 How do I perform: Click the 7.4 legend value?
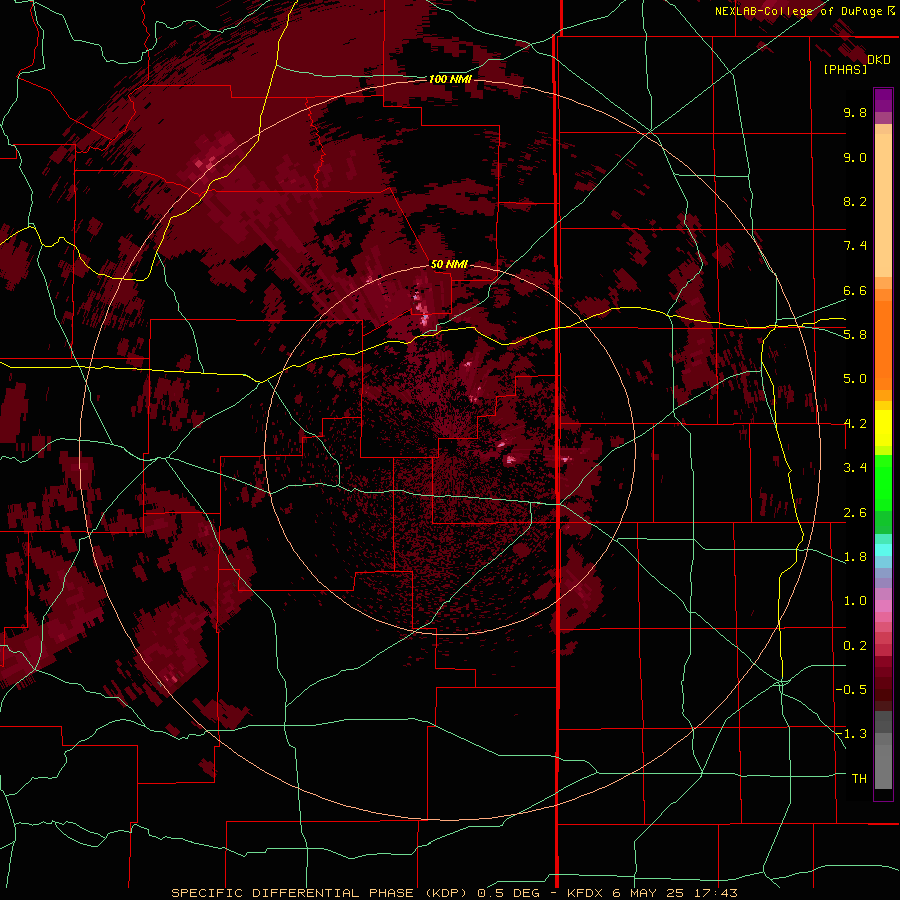(x=855, y=246)
